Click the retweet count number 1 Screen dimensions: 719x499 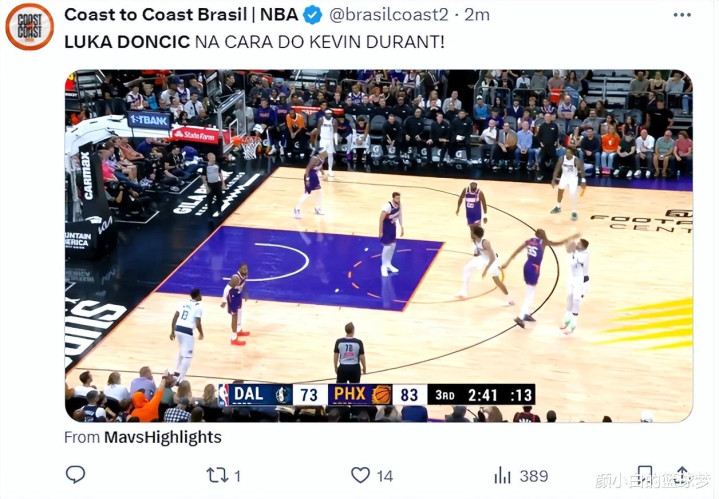point(238,476)
